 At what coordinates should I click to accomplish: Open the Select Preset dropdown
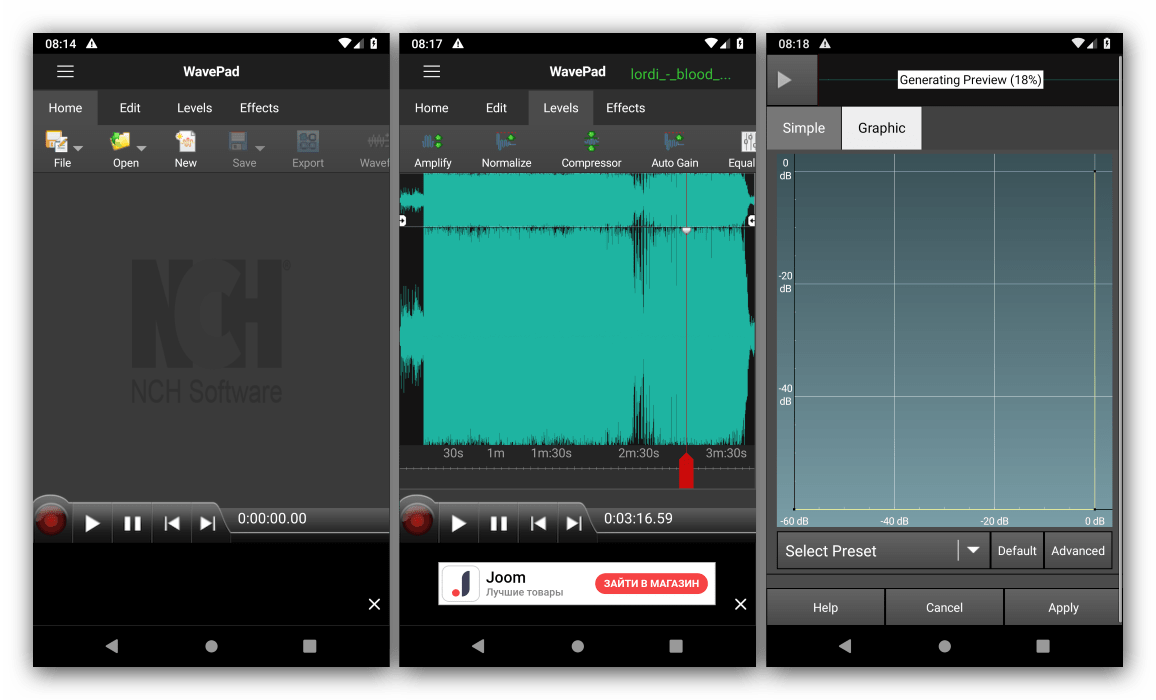click(883, 551)
